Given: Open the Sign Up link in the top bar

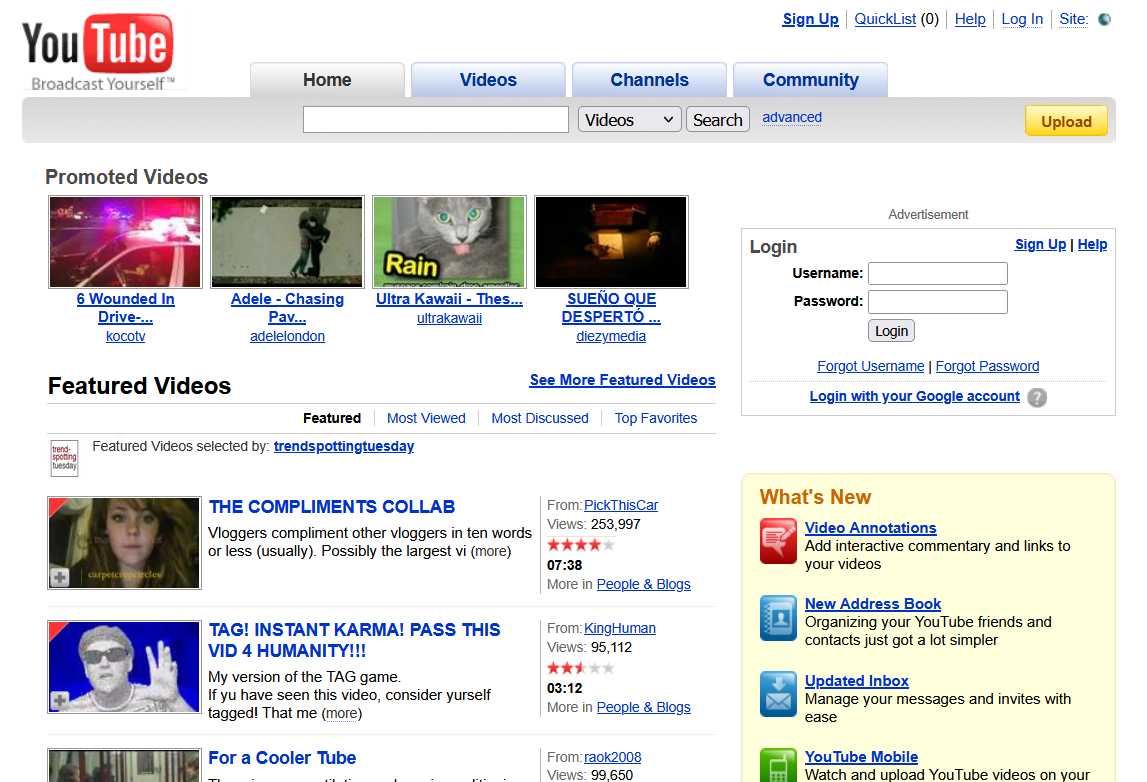Looking at the screenshot, I should coord(811,19).
